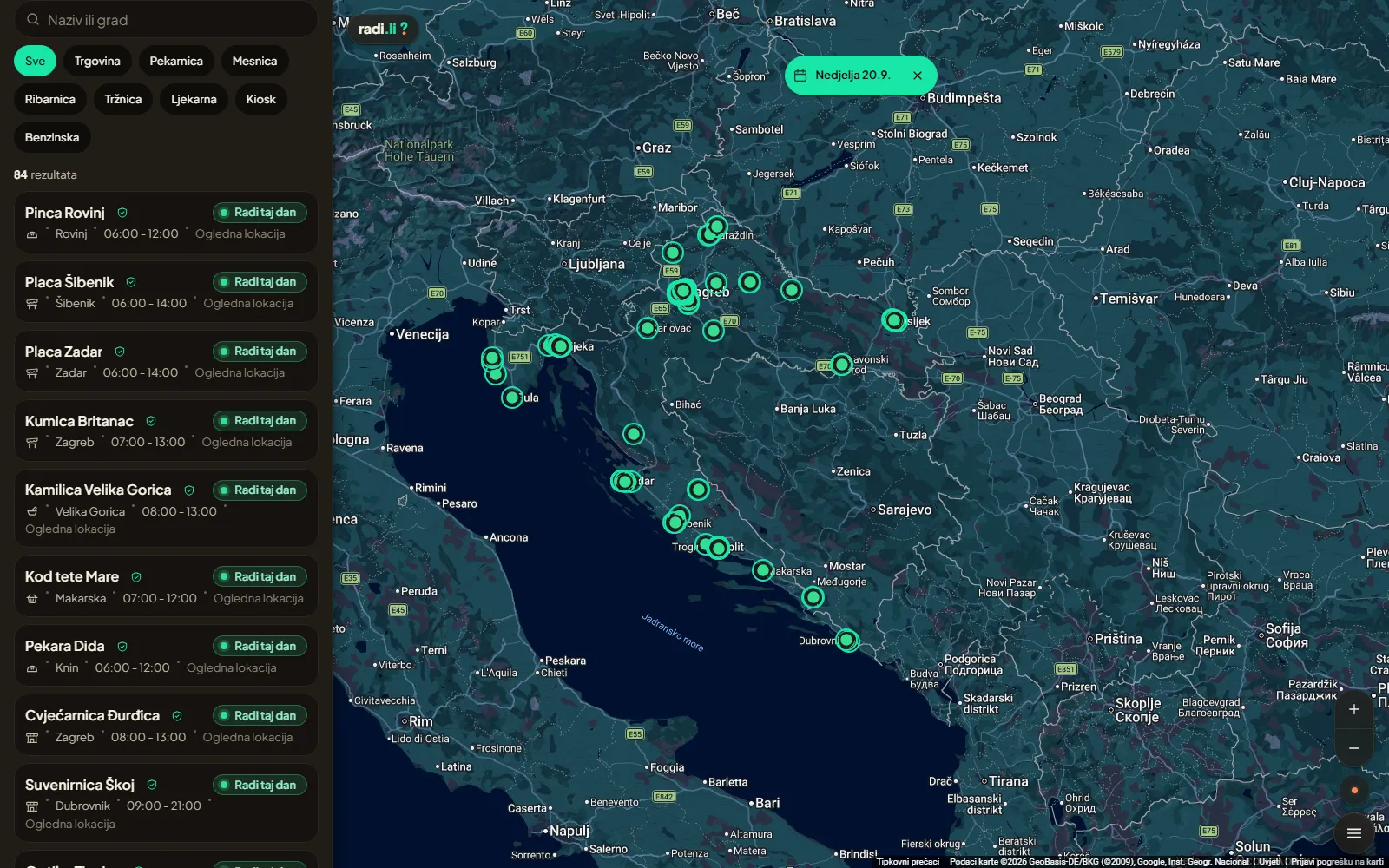Click the basket icon in Kod tete Mare
The height and width of the screenshot is (868, 1389).
(x=32, y=599)
